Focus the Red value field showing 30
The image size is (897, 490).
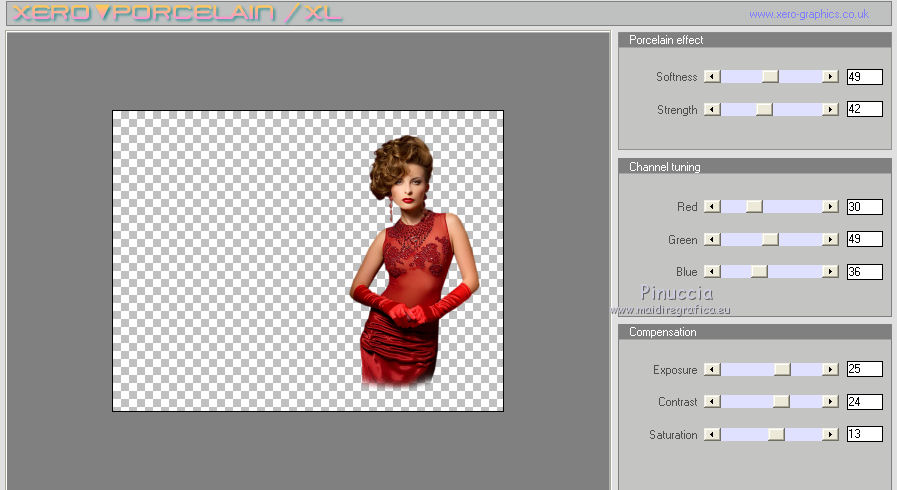click(864, 206)
